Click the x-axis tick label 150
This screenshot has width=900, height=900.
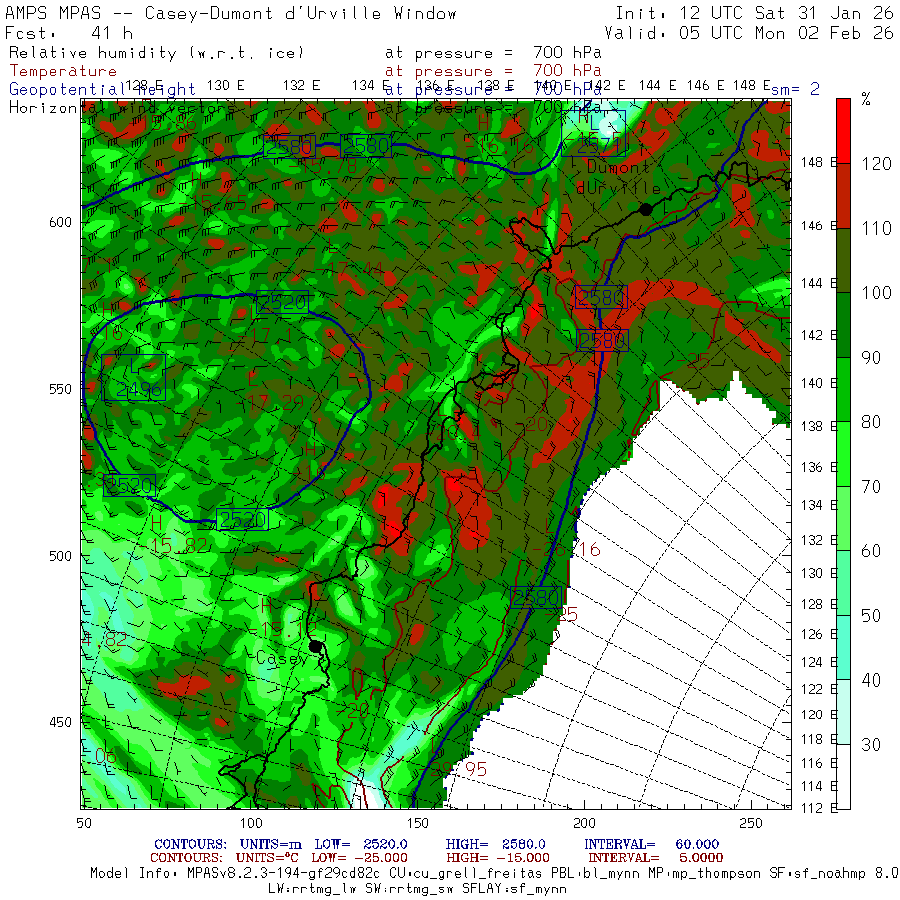point(417,824)
